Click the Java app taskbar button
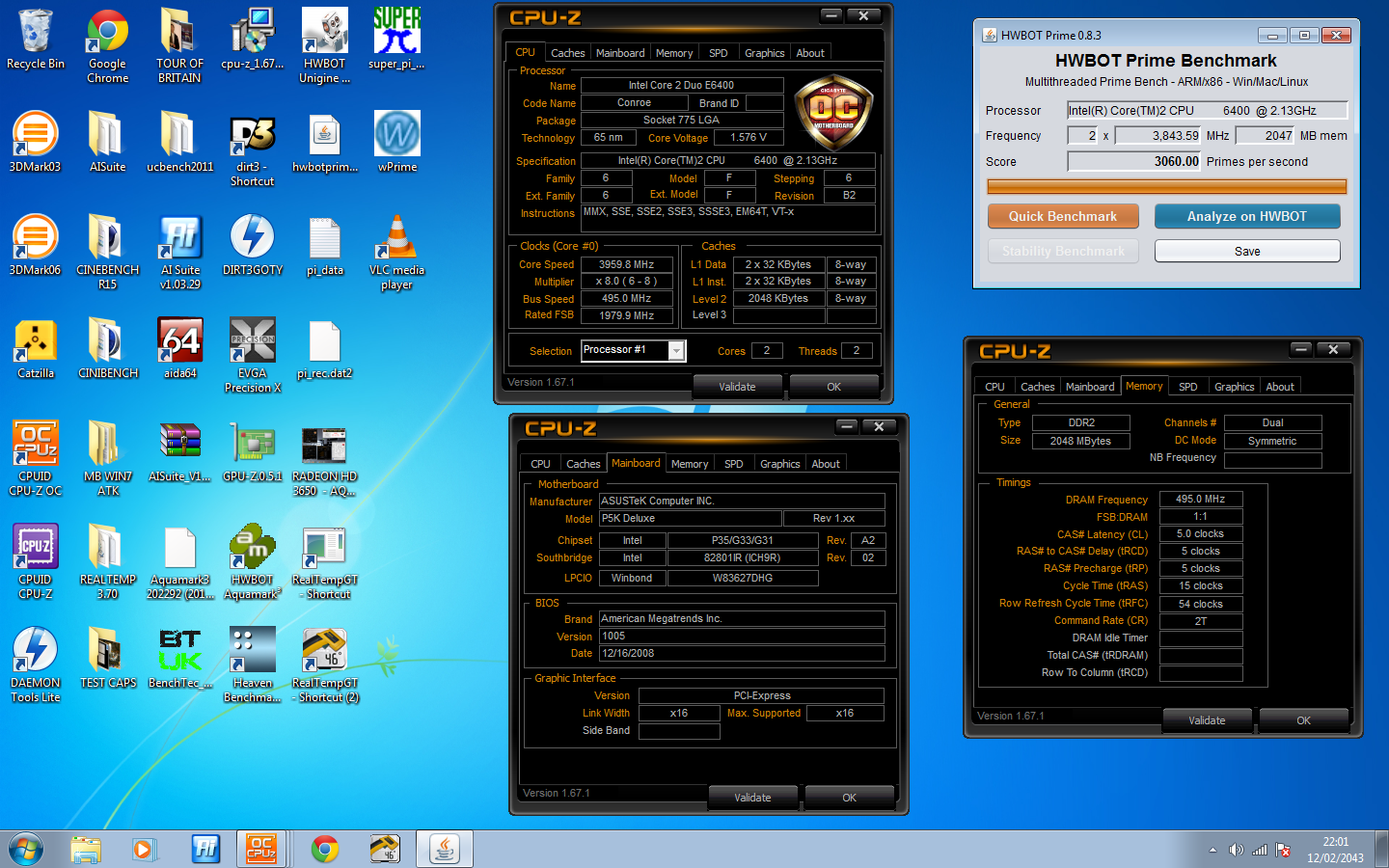The image size is (1389, 868). tap(445, 849)
